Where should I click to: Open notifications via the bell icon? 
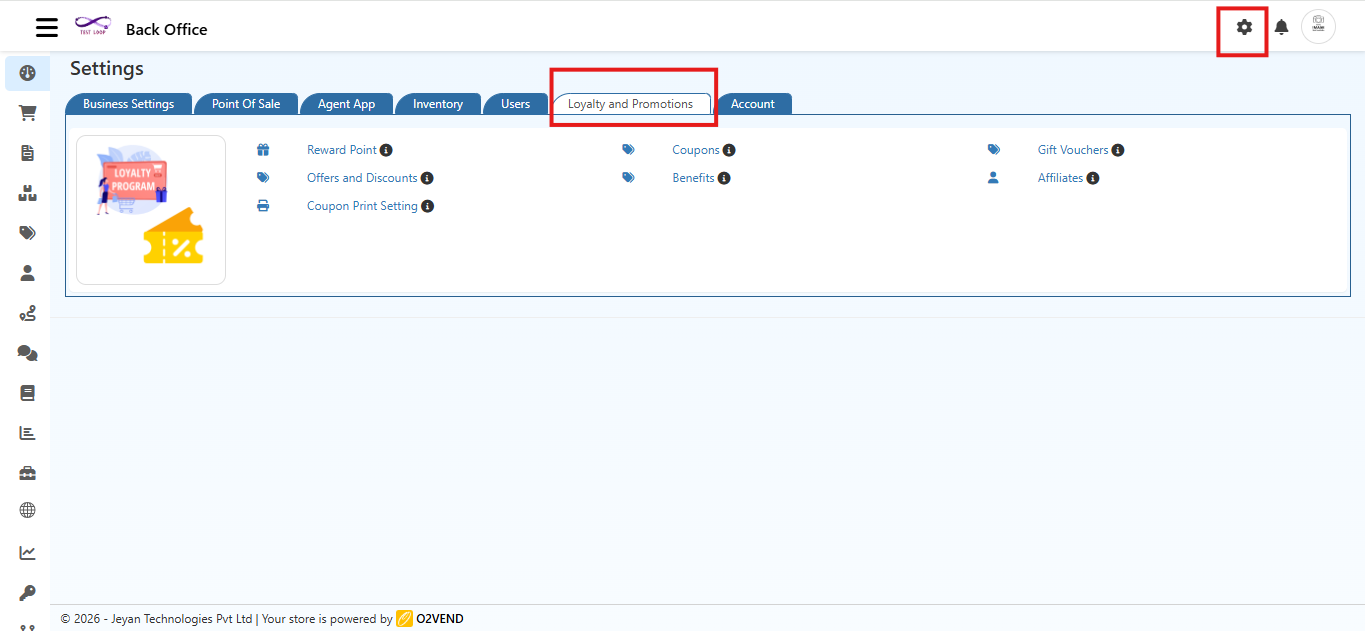(1281, 27)
